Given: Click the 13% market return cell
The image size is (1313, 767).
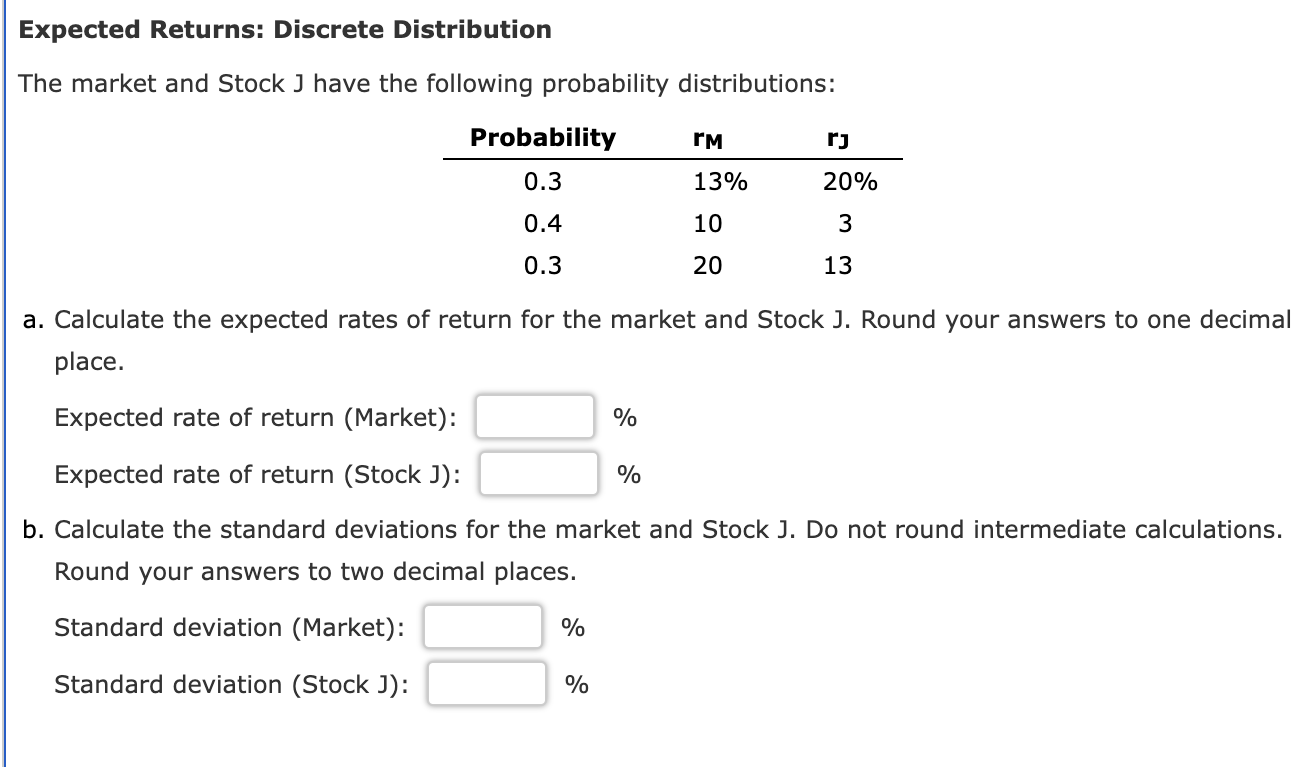Looking at the screenshot, I should (722, 181).
